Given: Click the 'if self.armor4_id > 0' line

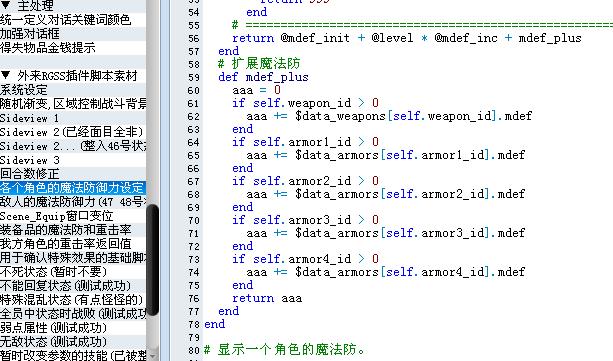Looking at the screenshot, I should [x=305, y=259].
